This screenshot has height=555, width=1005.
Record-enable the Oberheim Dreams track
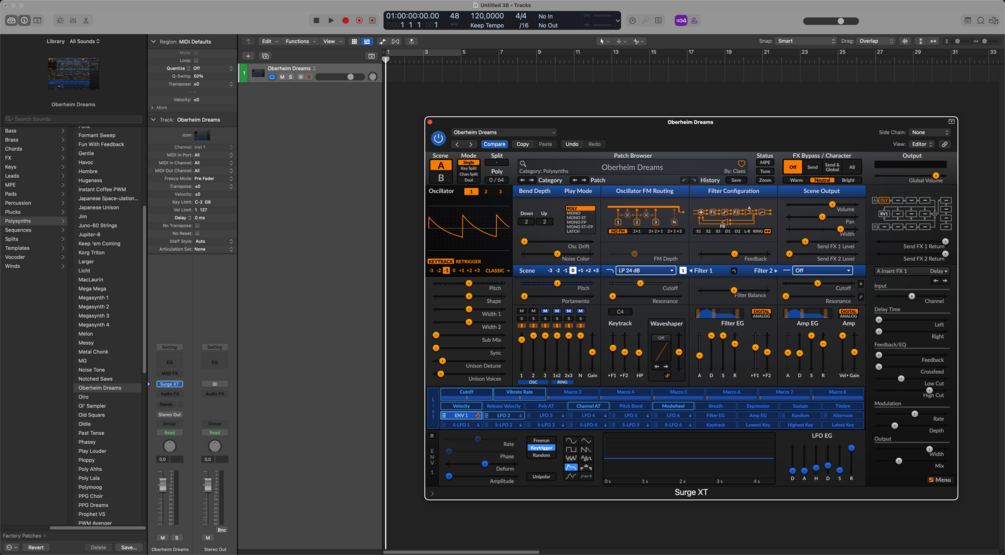pyautogui.click(x=308, y=77)
